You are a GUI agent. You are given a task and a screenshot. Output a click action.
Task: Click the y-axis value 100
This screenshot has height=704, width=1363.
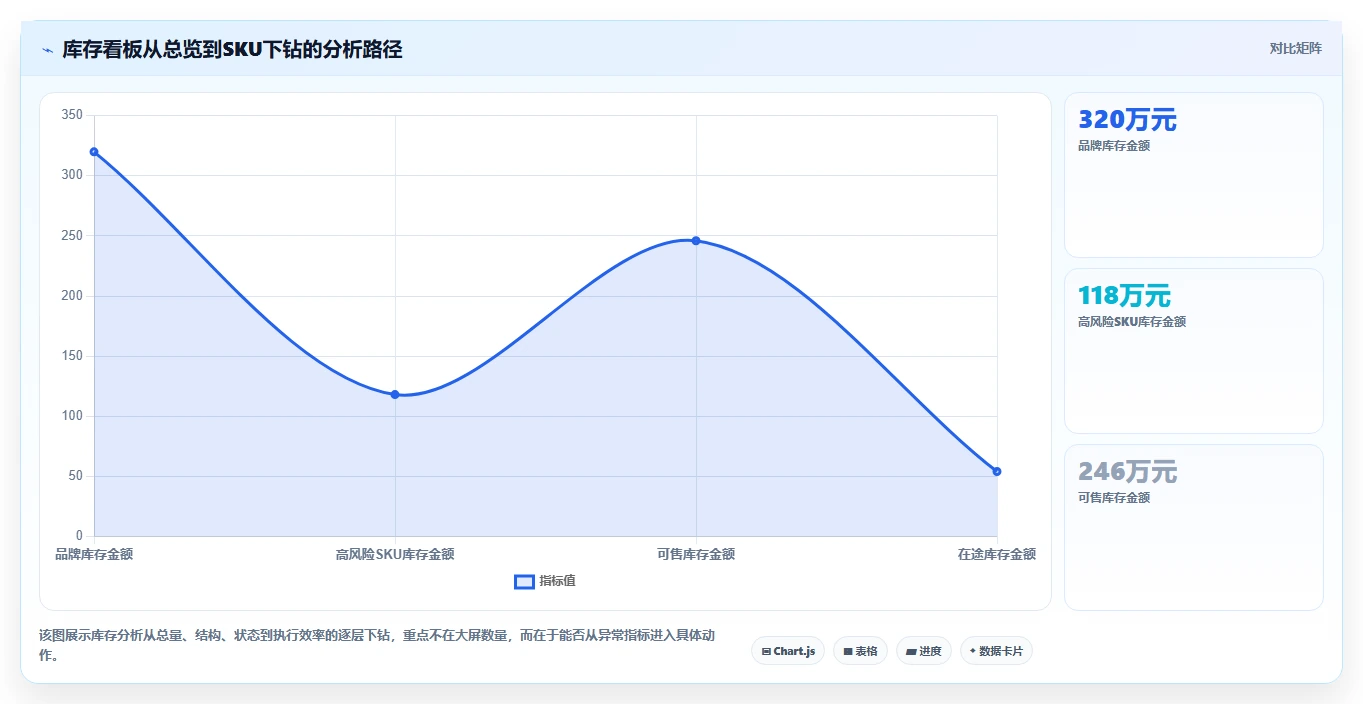72,416
